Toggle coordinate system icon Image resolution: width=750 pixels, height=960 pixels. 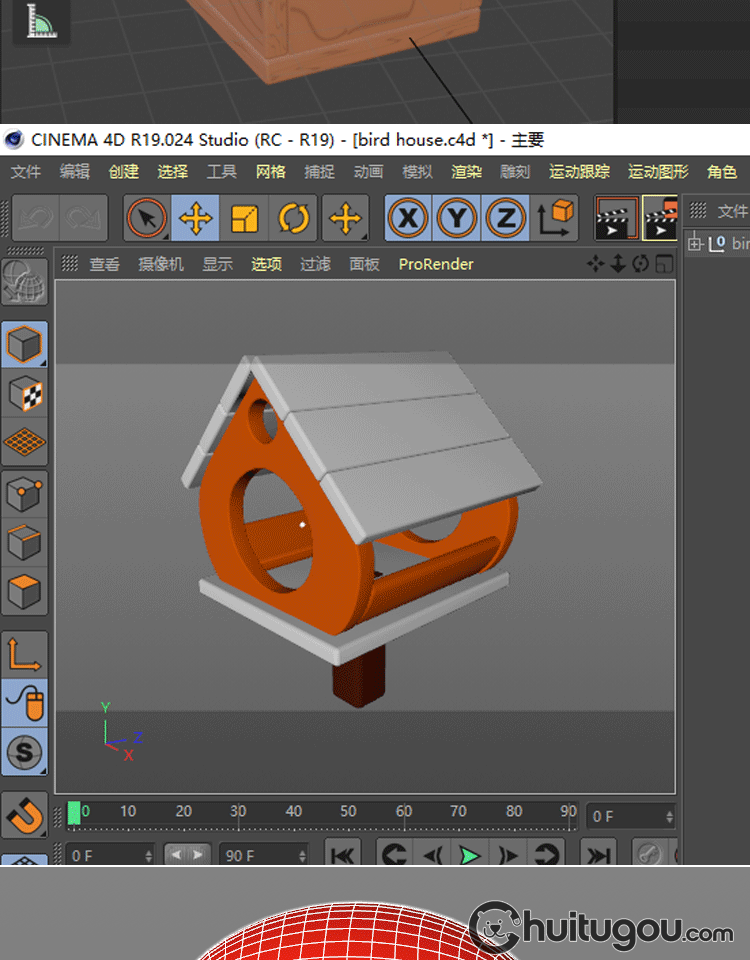click(555, 218)
